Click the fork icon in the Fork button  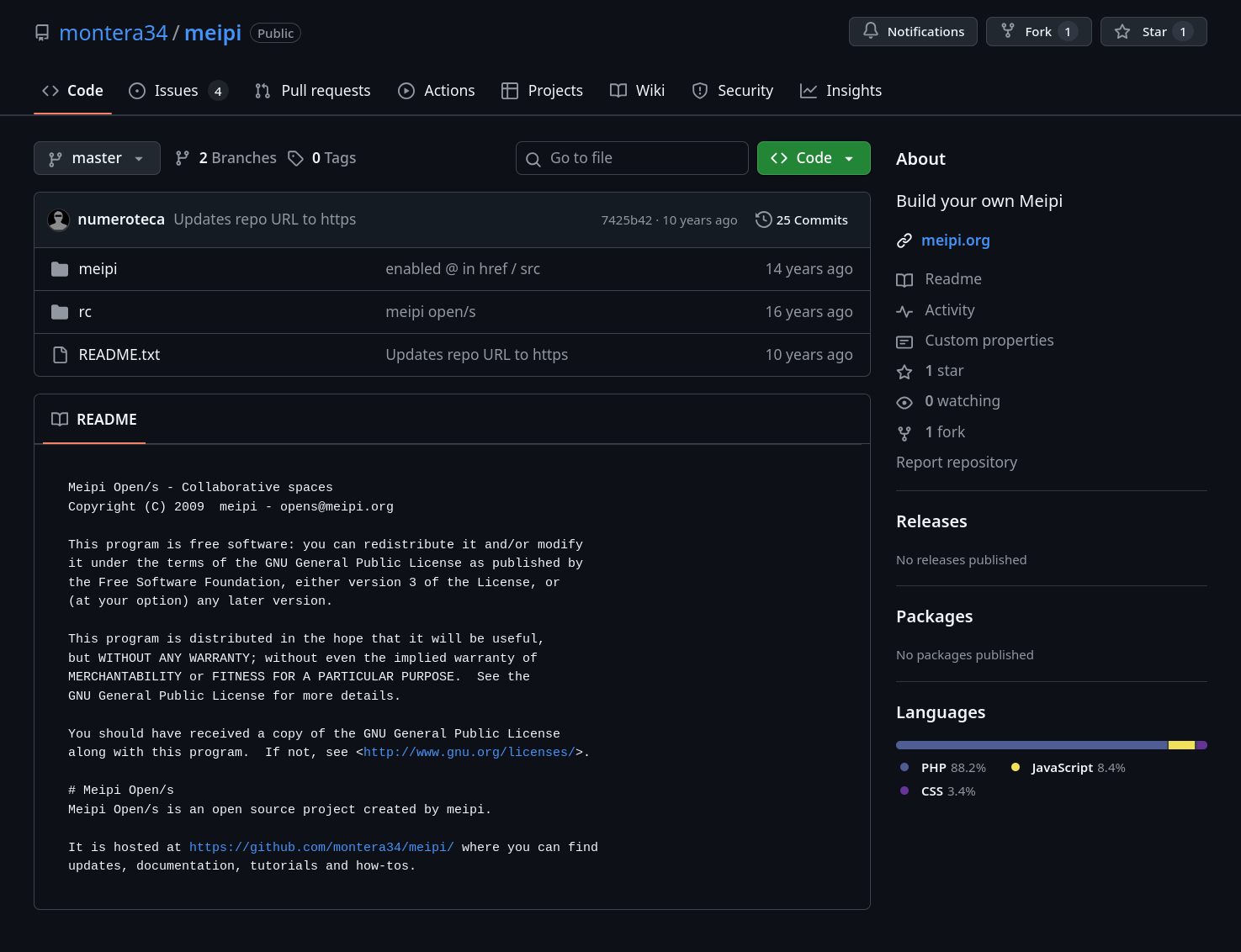[x=1007, y=31]
